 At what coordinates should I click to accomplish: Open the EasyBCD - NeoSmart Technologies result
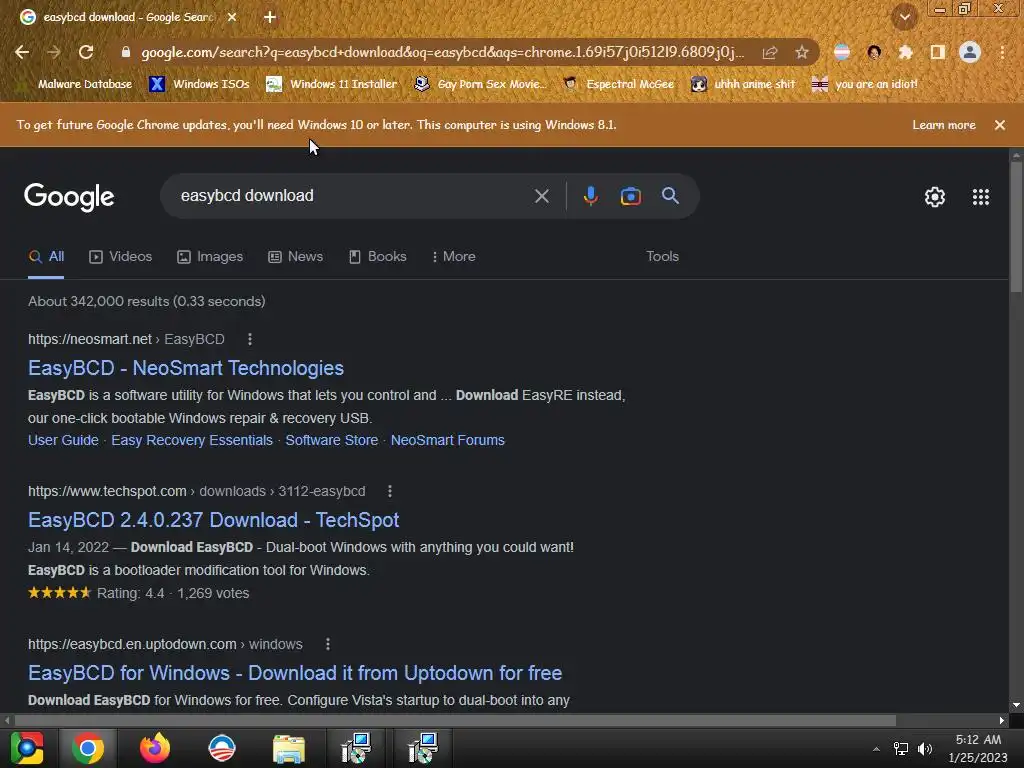pyautogui.click(x=185, y=368)
